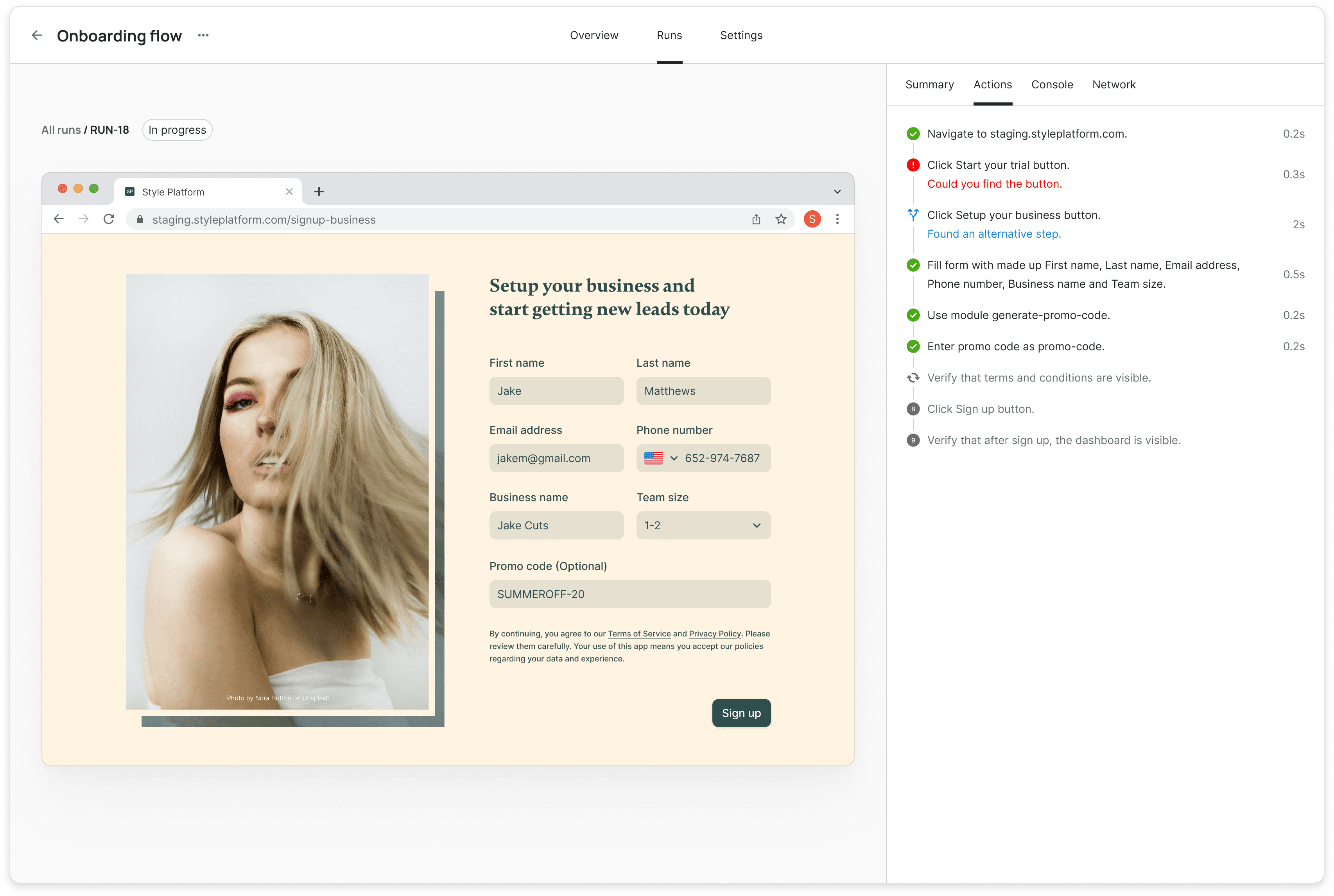This screenshot has height=896, width=1334.
Task: Click the All runs breadcrumb link
Action: [x=61, y=130]
